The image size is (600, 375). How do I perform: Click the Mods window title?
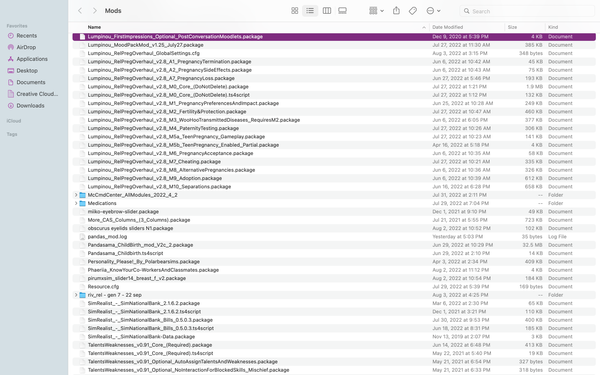click(x=113, y=11)
